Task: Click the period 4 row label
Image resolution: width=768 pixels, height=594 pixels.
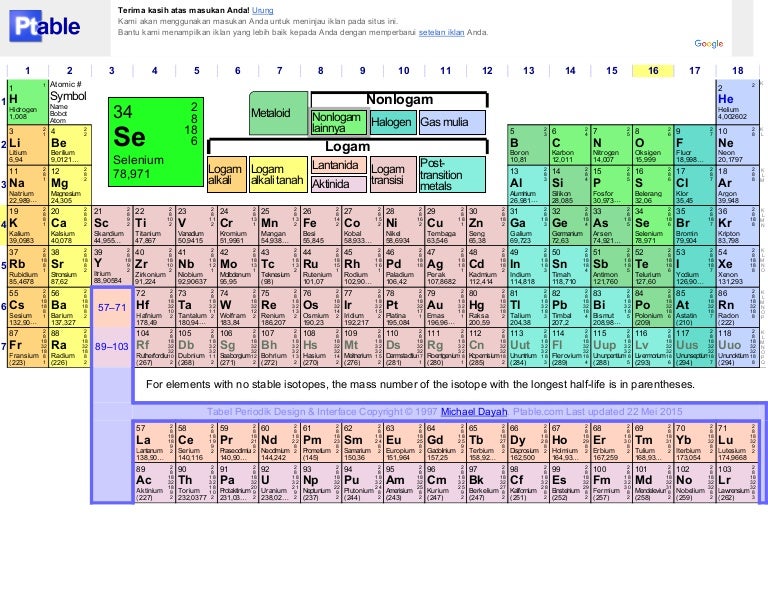Action: pyautogui.click(x=3, y=227)
